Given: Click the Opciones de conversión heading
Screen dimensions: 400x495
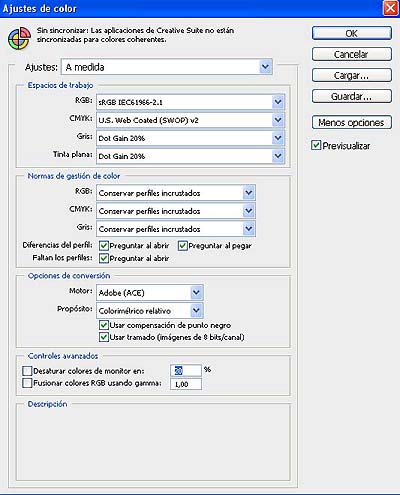Looking at the screenshot, I should tap(69, 276).
